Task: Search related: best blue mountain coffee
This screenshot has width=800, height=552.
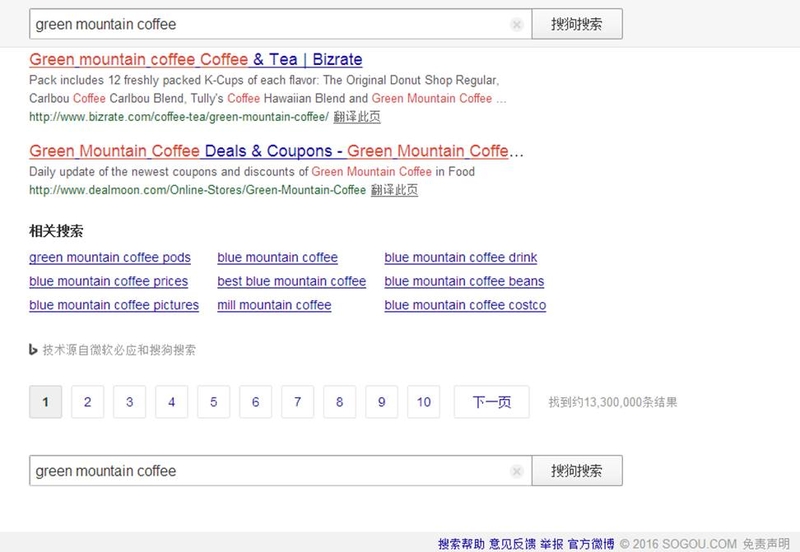Action: click(x=292, y=282)
